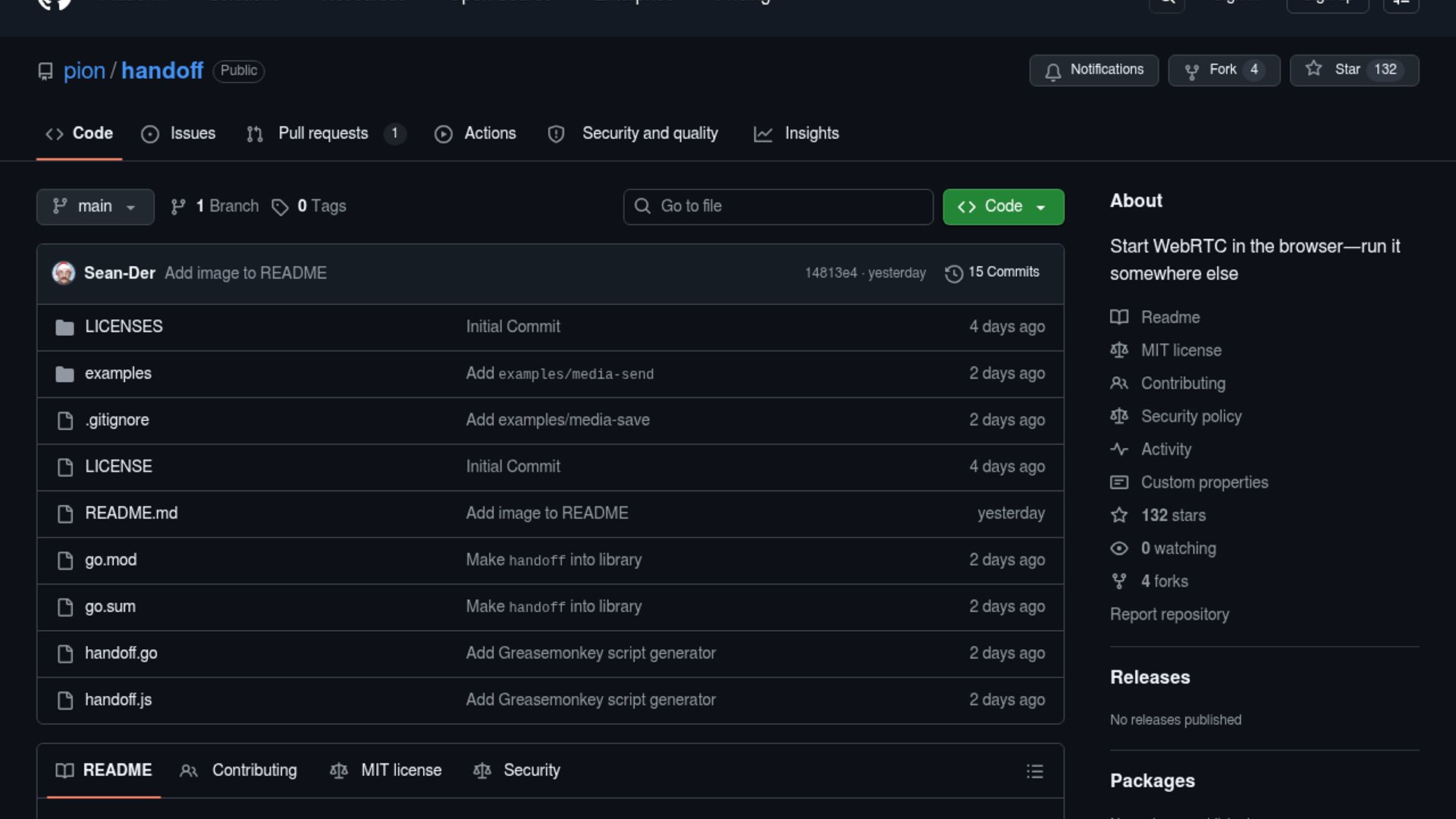Image resolution: width=1456 pixels, height=819 pixels.
Task: Open the examples folder
Action: click(x=118, y=373)
